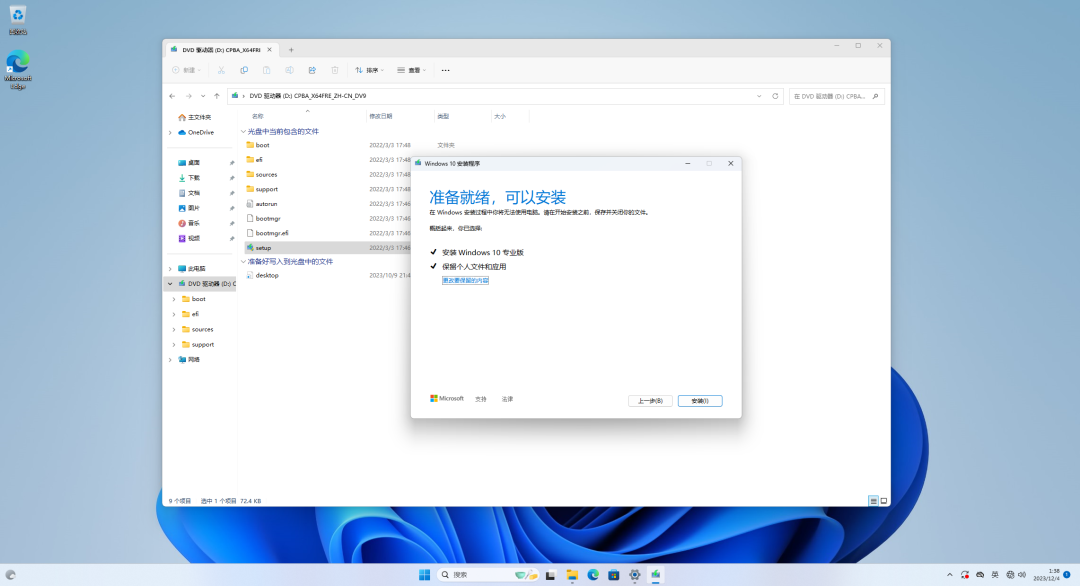Go up one folder with the up arrow

pos(217,96)
